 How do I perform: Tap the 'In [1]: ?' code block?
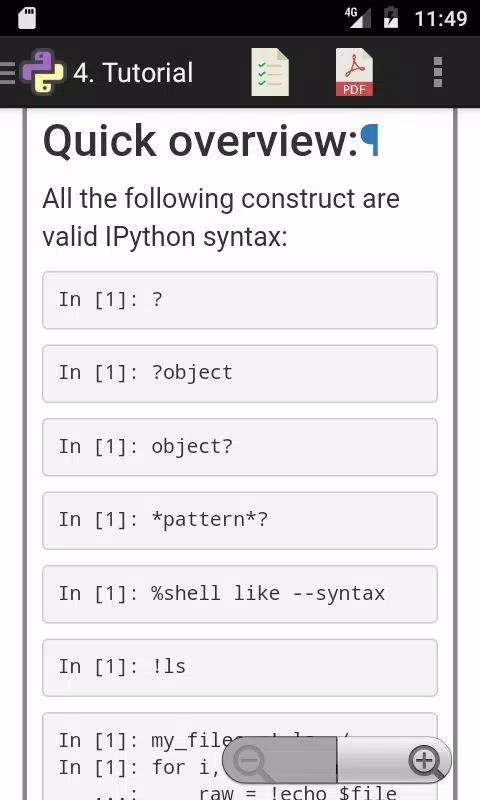click(240, 300)
